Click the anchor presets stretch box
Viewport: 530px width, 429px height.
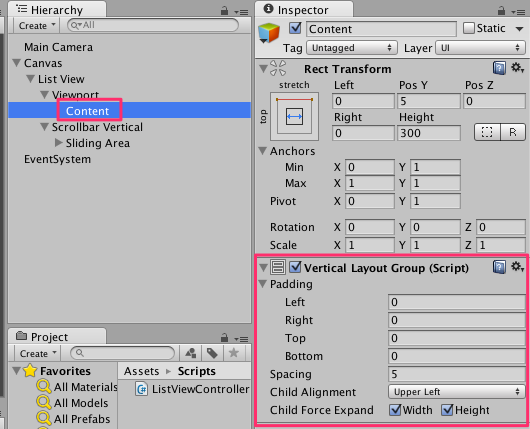point(294,116)
